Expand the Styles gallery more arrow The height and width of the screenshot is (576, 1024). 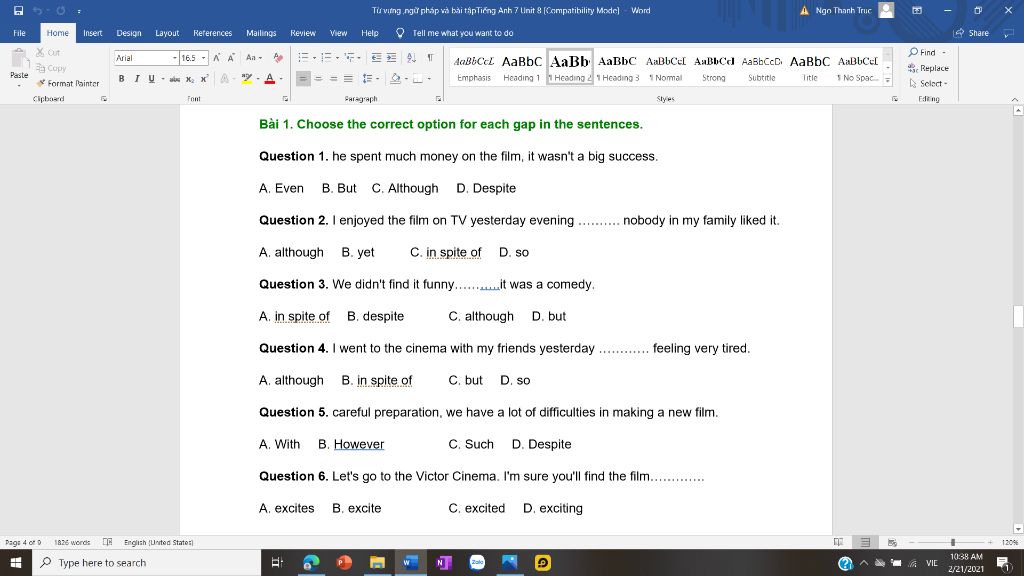[888, 80]
